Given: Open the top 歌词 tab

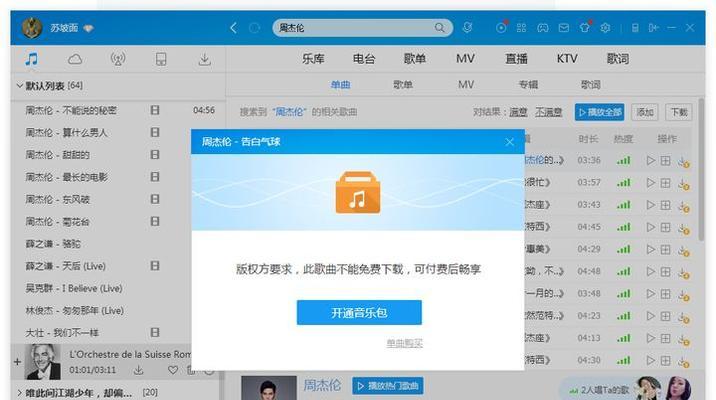Looking at the screenshot, I should [x=617, y=59].
